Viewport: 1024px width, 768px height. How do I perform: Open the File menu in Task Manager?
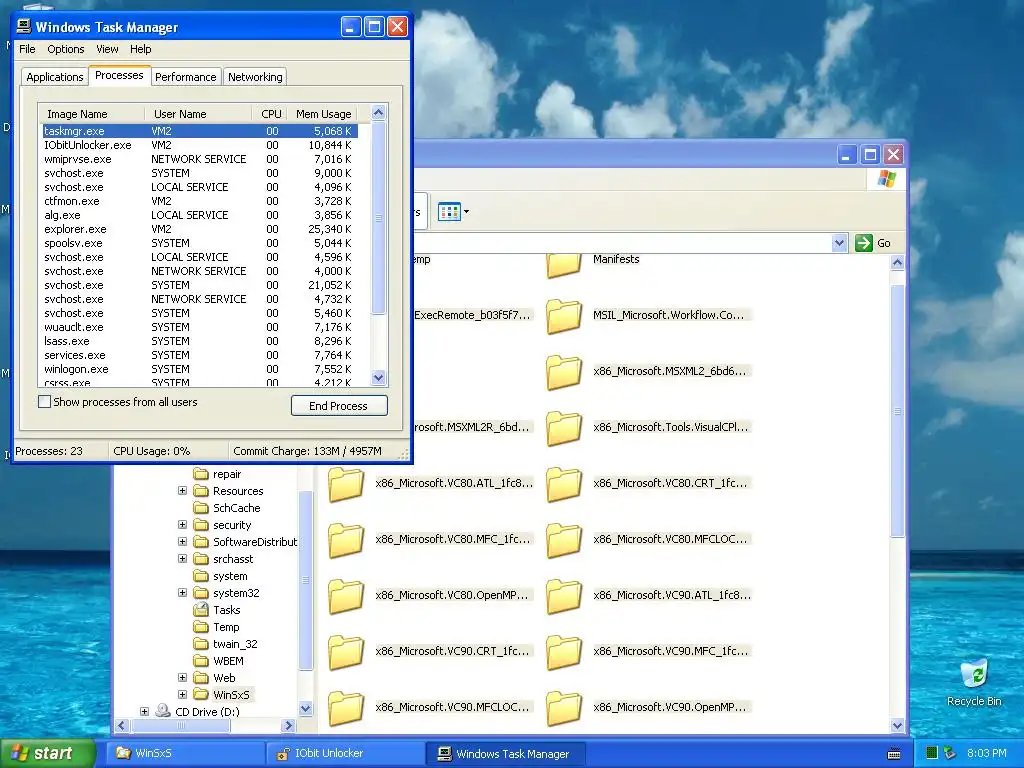tap(27, 49)
